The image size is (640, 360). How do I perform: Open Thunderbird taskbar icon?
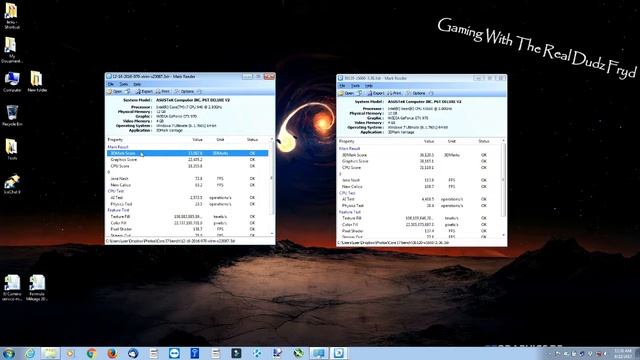133,353
